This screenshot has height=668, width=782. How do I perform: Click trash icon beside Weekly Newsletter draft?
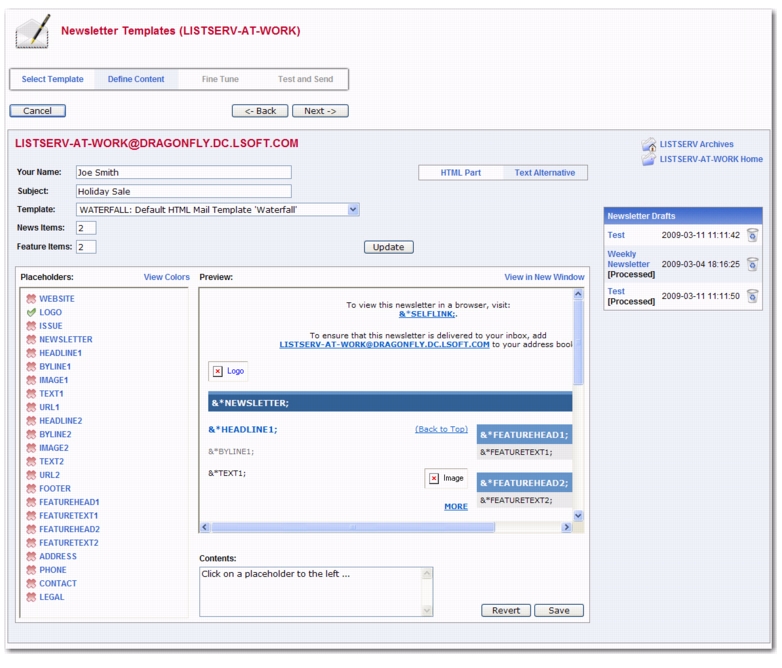click(752, 265)
